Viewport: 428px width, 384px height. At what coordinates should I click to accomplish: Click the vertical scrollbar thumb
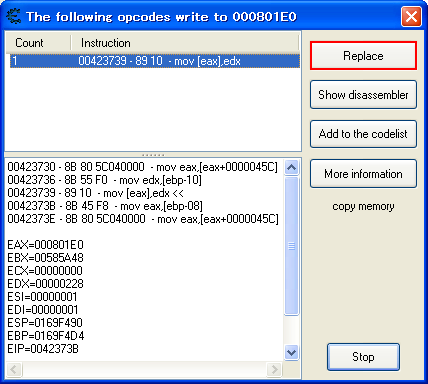click(x=292, y=246)
